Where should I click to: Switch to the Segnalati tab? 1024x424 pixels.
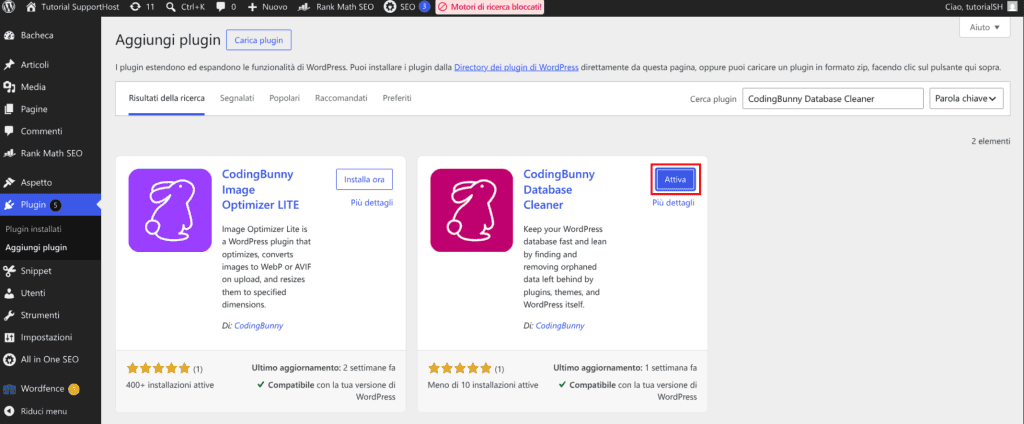click(x=237, y=98)
